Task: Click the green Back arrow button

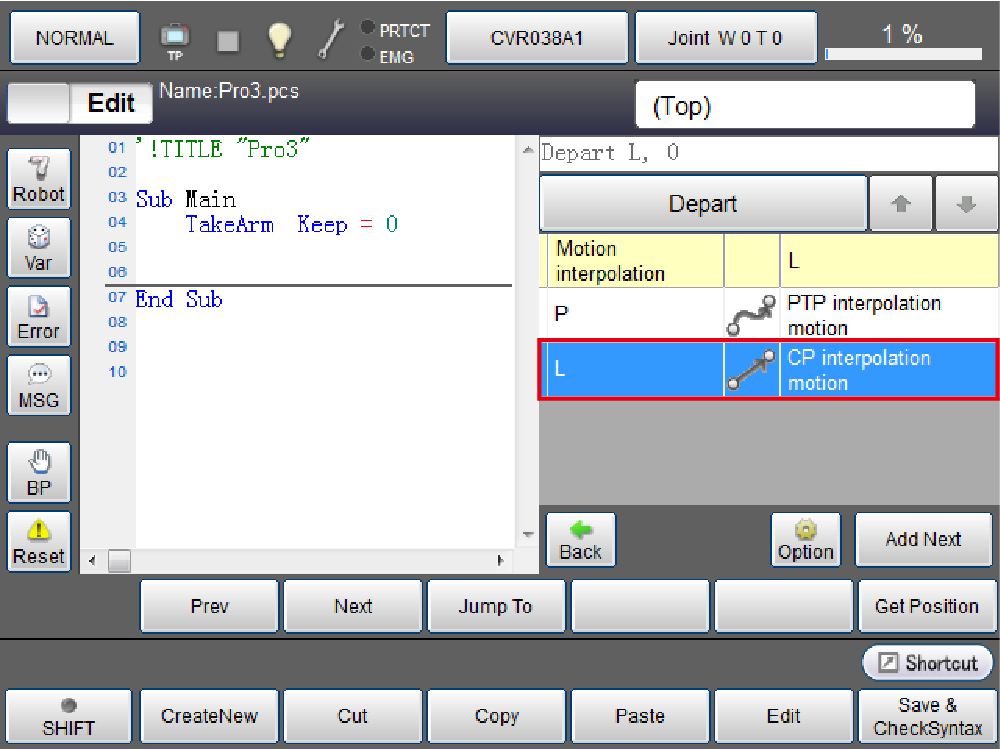Action: (580, 540)
